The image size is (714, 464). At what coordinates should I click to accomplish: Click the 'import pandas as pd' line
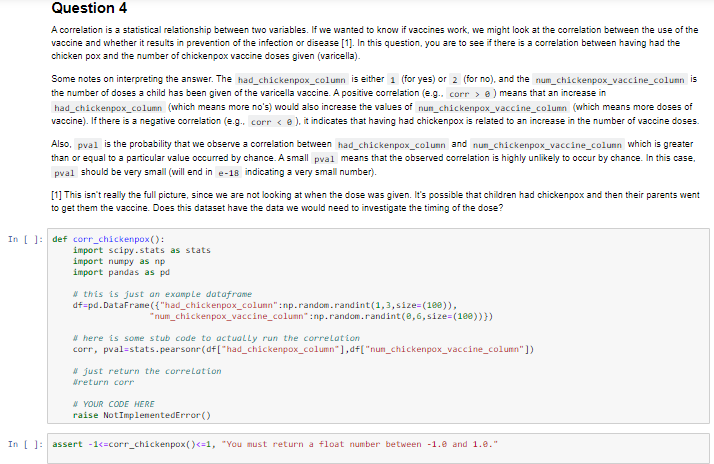(121, 272)
